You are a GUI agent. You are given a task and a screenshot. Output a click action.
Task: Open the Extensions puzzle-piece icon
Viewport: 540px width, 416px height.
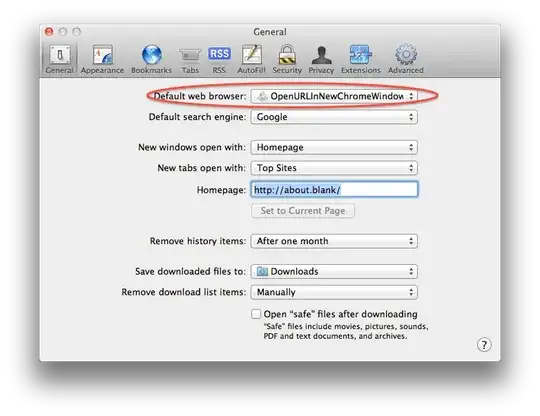click(361, 54)
